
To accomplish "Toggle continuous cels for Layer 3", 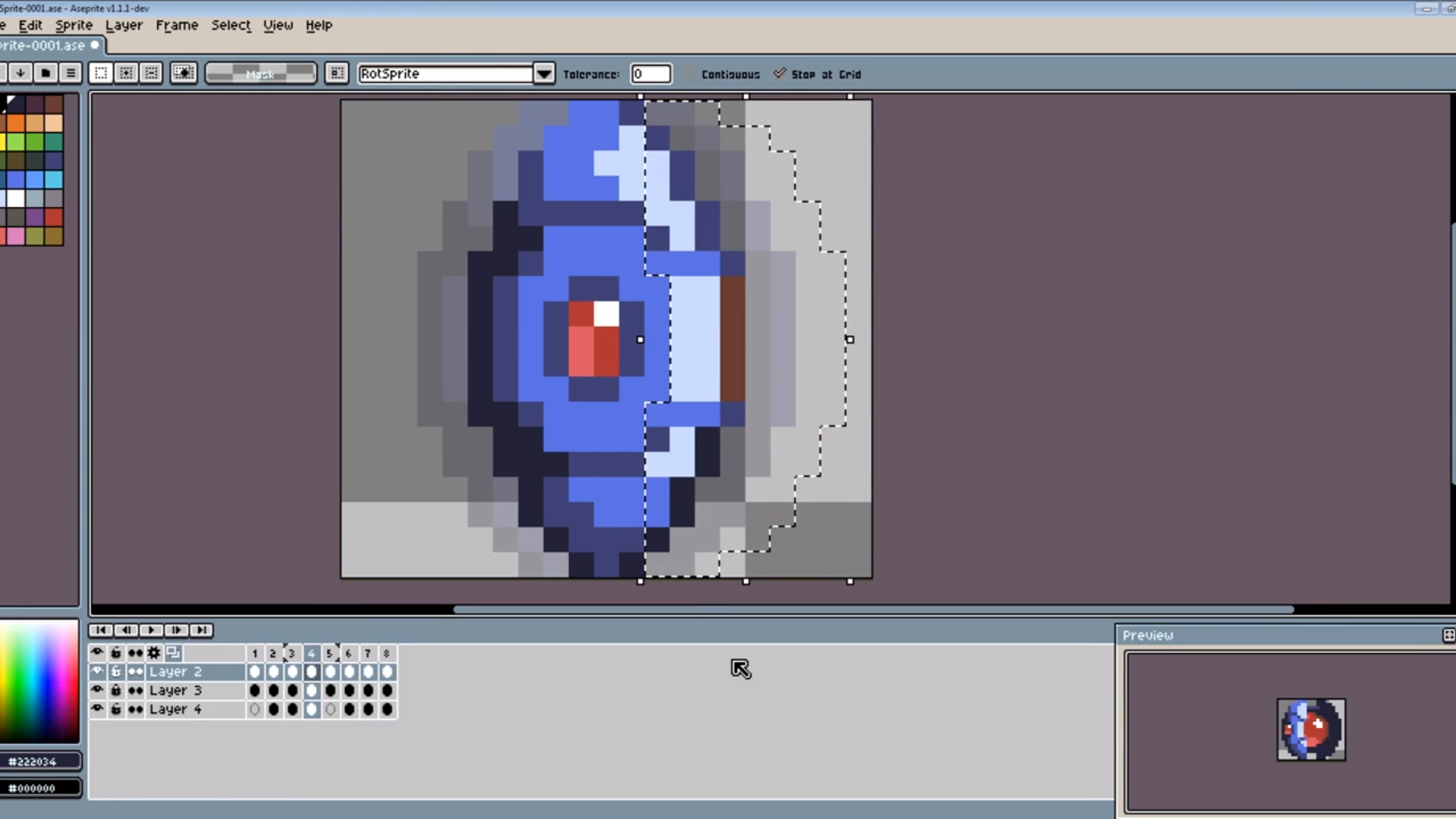I will point(135,690).
